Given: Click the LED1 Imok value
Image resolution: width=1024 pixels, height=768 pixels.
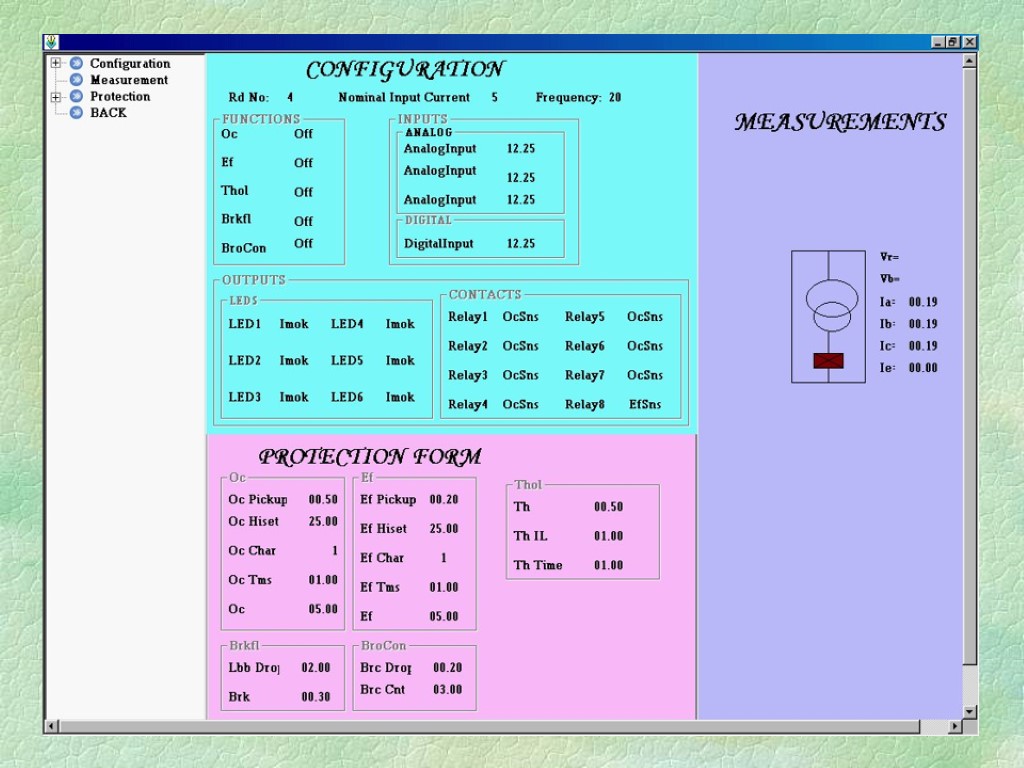Looking at the screenshot, I should (294, 324).
